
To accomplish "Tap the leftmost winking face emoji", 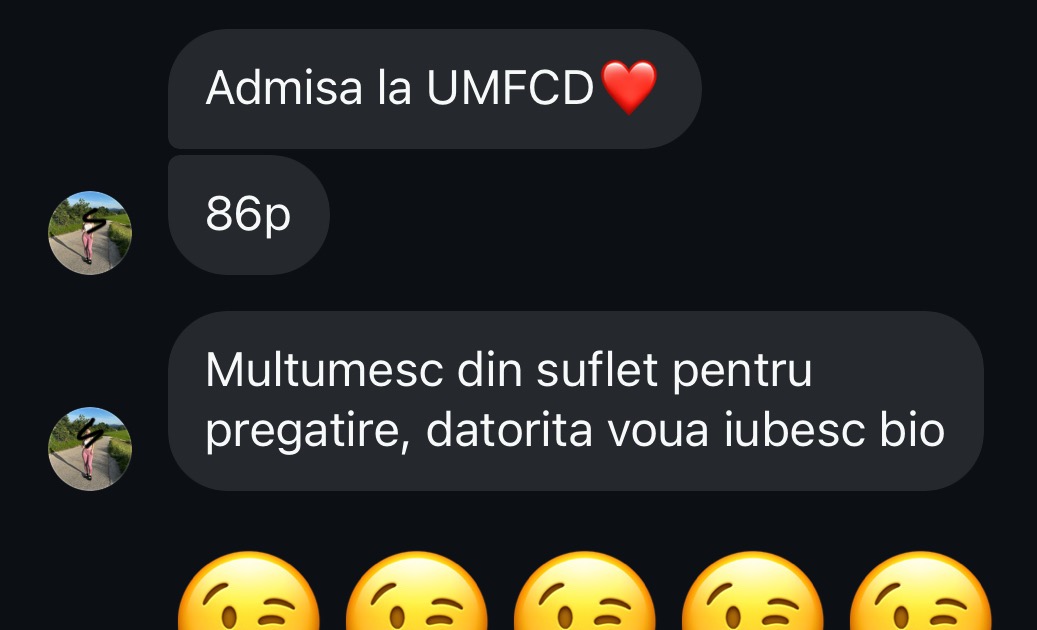I will tap(249, 590).
